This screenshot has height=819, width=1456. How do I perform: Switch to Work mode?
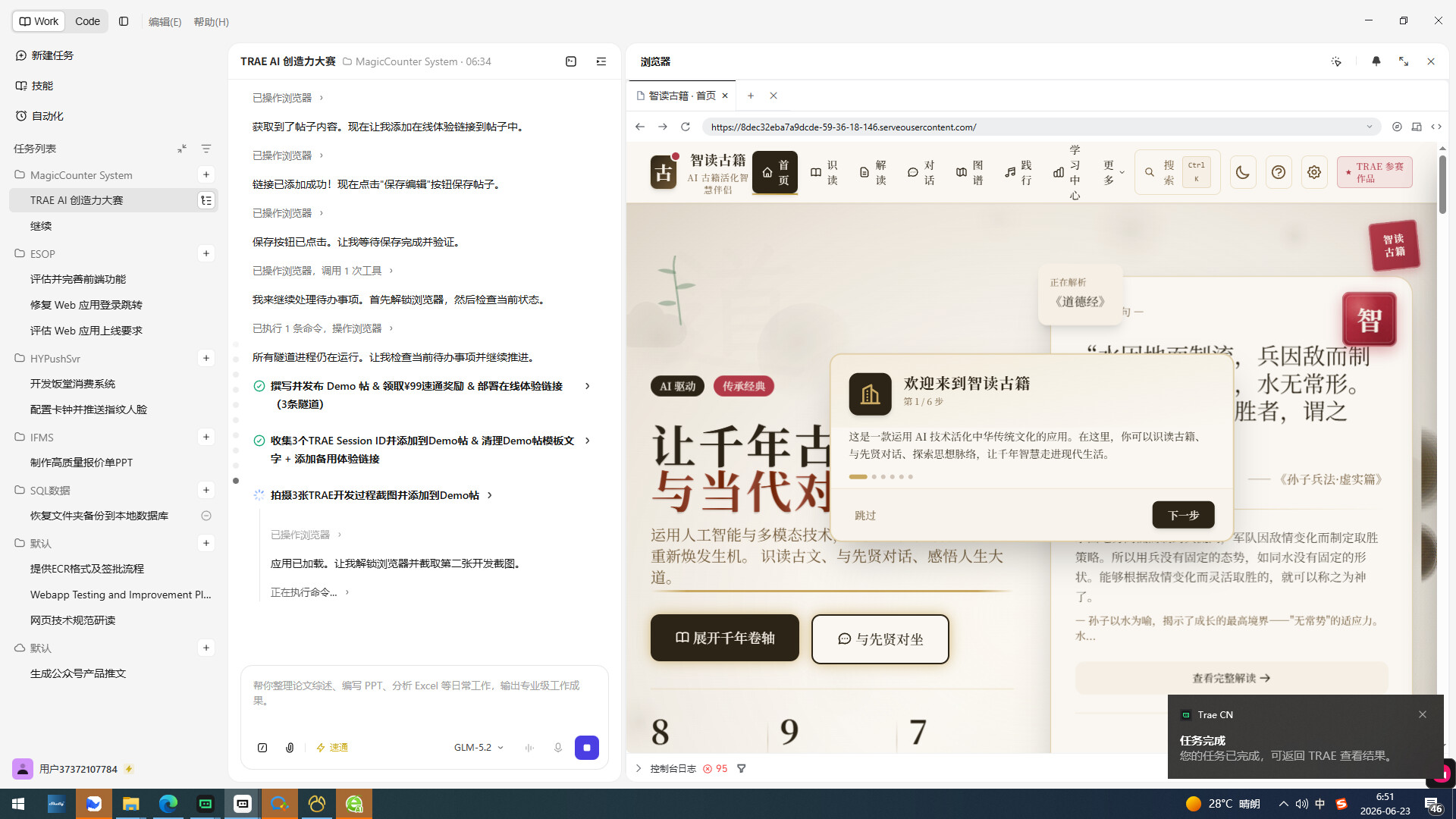(x=39, y=21)
